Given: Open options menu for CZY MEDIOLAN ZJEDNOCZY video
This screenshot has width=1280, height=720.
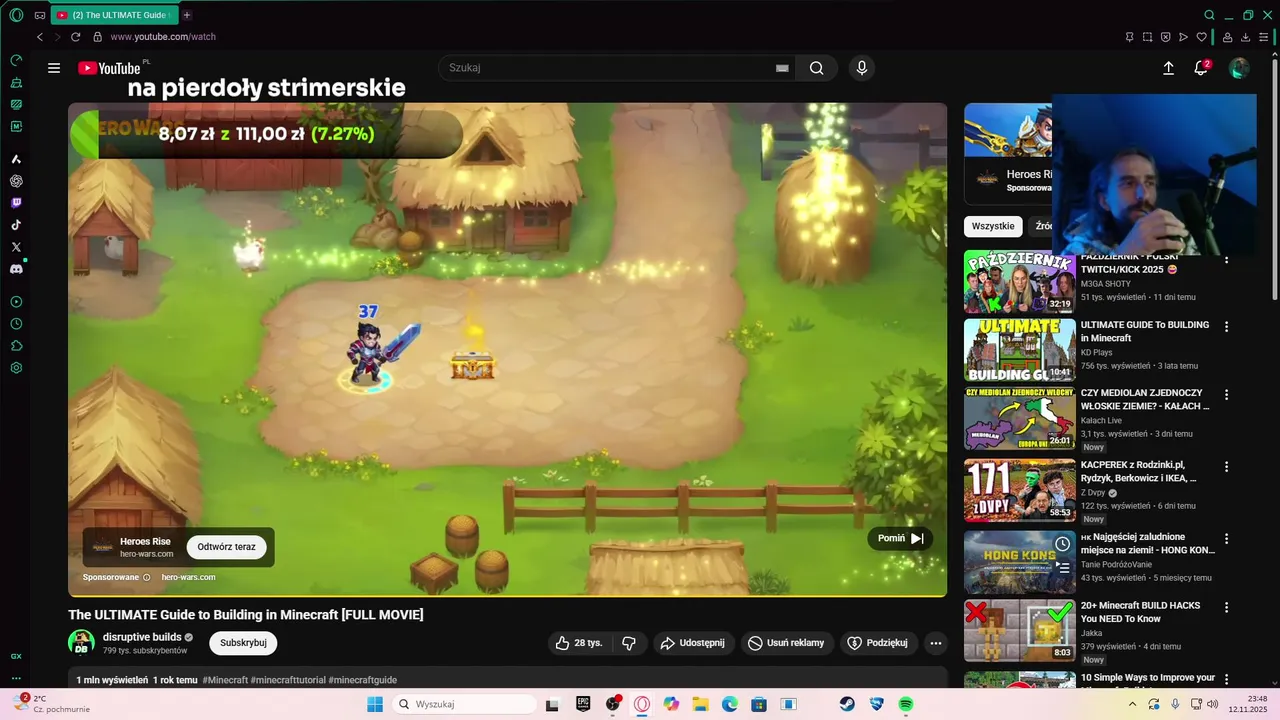Looking at the screenshot, I should (1226, 395).
